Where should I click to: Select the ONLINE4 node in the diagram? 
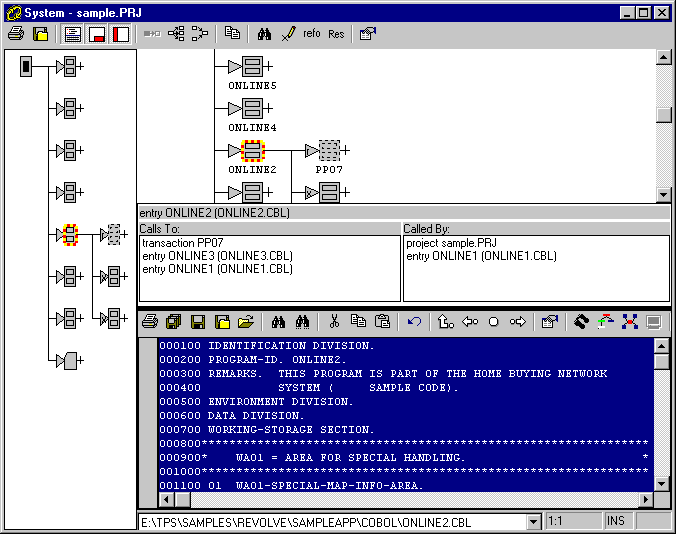click(x=252, y=109)
